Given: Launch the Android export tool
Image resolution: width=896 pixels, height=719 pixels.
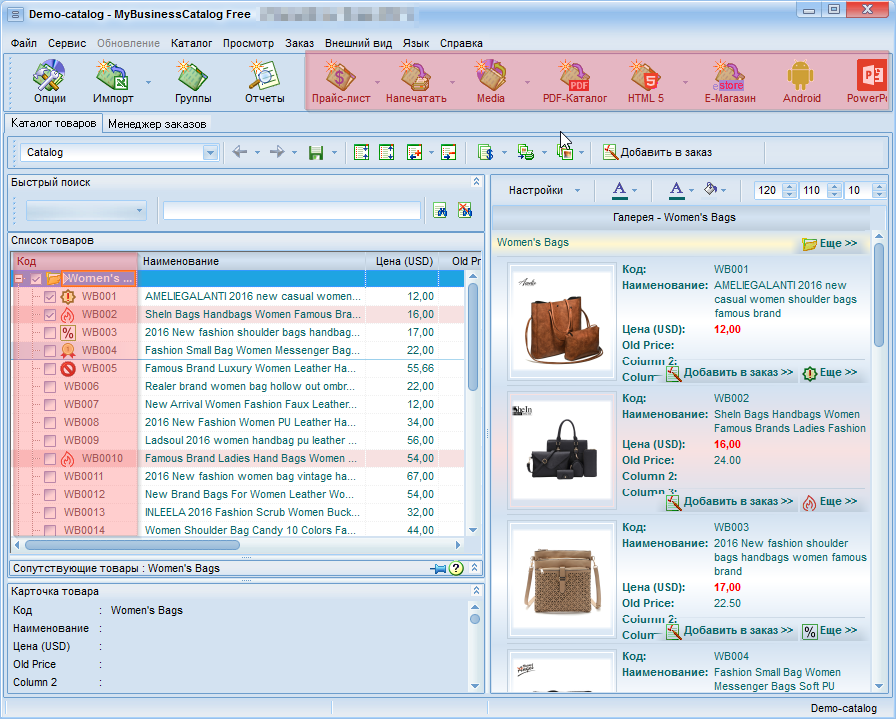Looking at the screenshot, I should [x=801, y=82].
